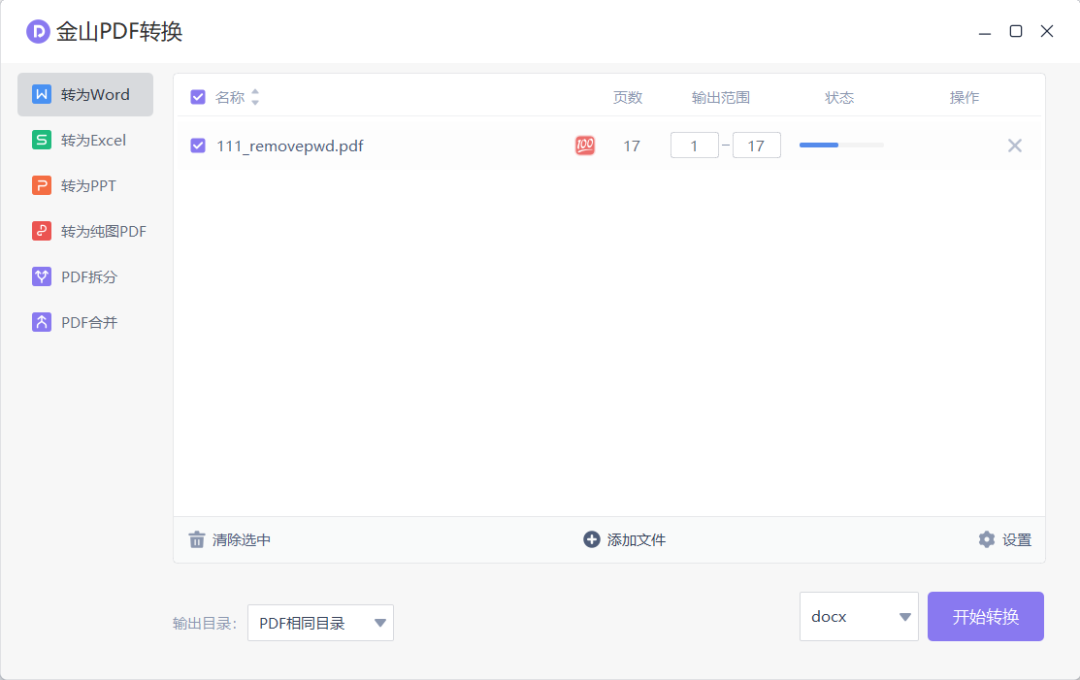Click the 状态 column header

(x=840, y=98)
